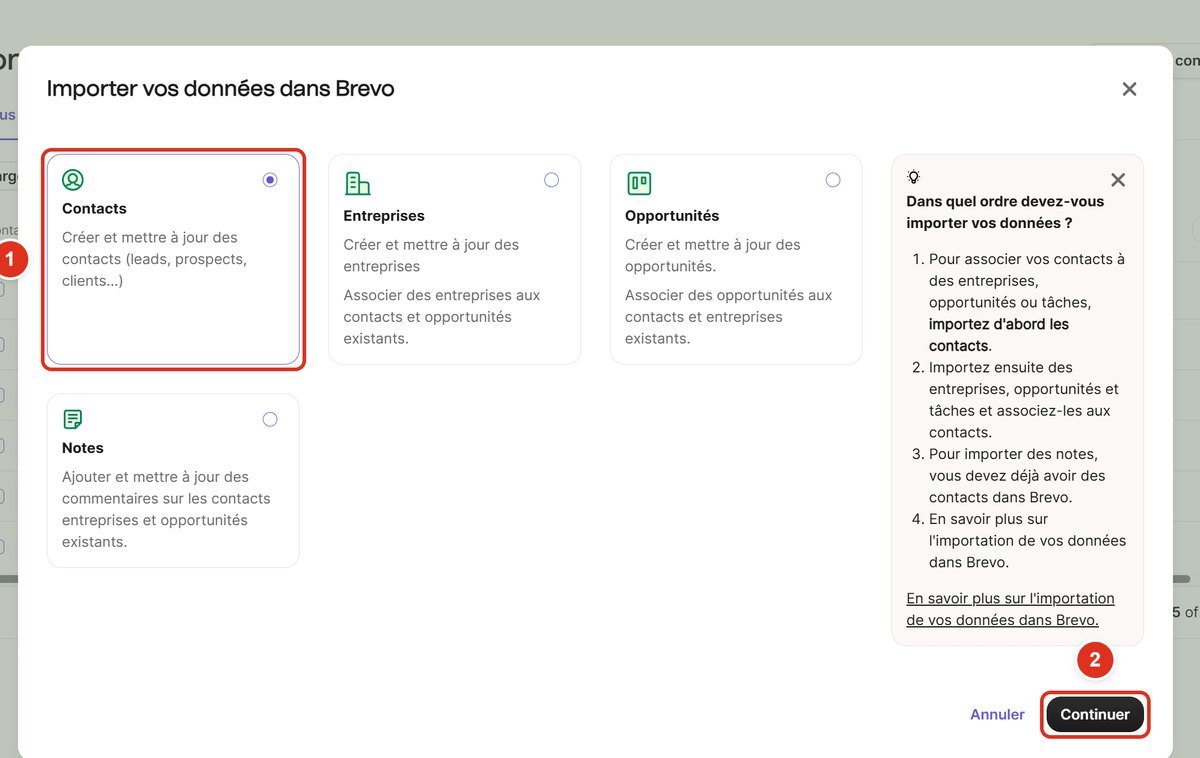1200x758 pixels.
Task: Dismiss the import order tip panel
Action: [1118, 180]
